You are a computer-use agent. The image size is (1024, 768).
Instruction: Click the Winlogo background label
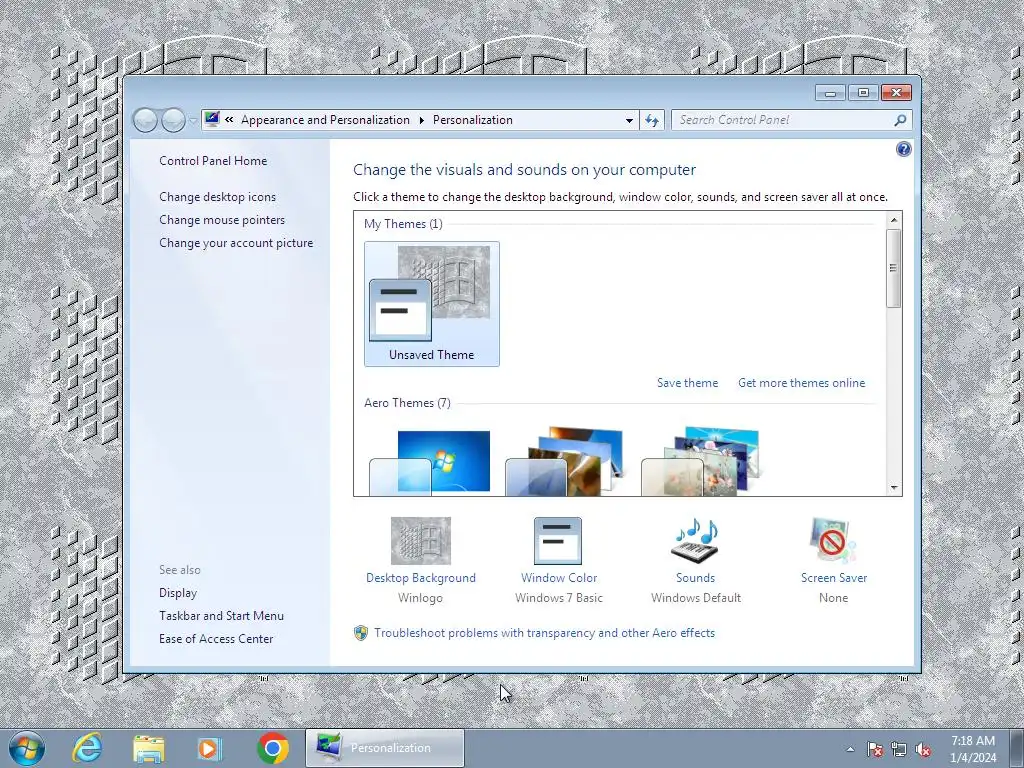pos(420,598)
